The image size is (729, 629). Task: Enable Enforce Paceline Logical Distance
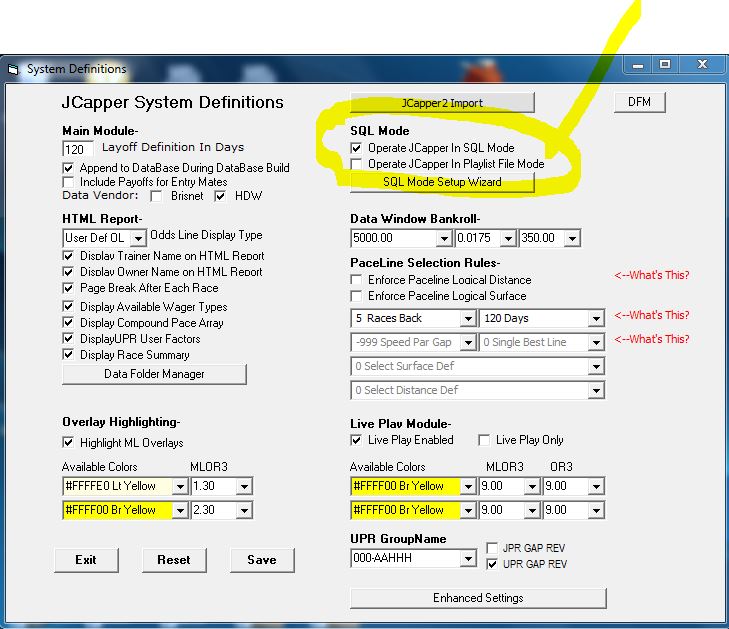coord(356,280)
